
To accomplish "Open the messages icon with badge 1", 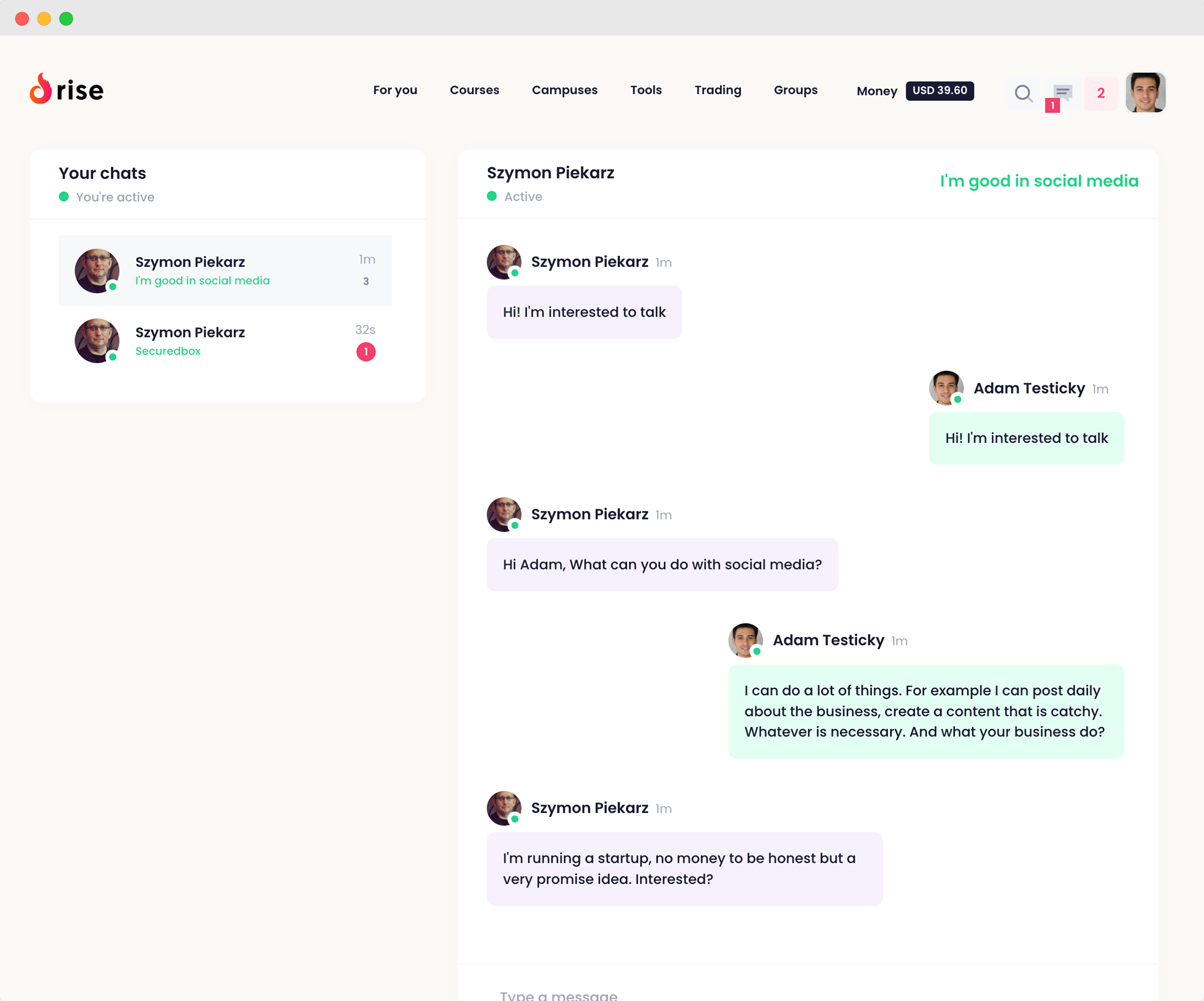I will (x=1062, y=93).
